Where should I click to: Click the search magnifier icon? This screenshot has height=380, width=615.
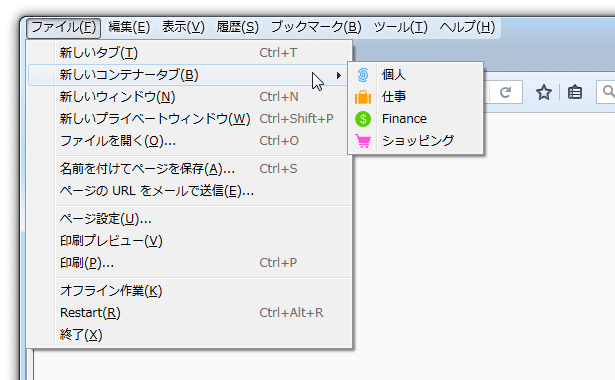coord(608,92)
